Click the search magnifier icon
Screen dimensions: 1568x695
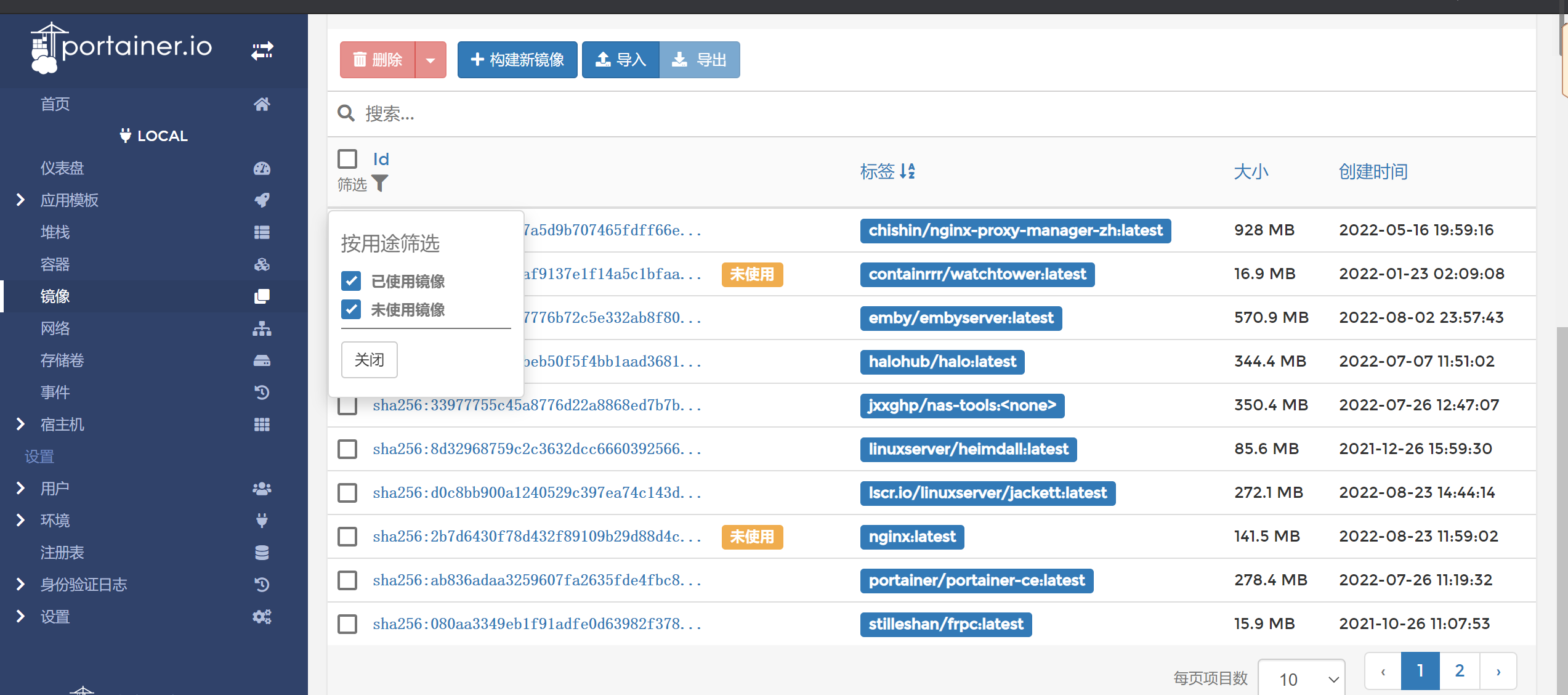[346, 113]
